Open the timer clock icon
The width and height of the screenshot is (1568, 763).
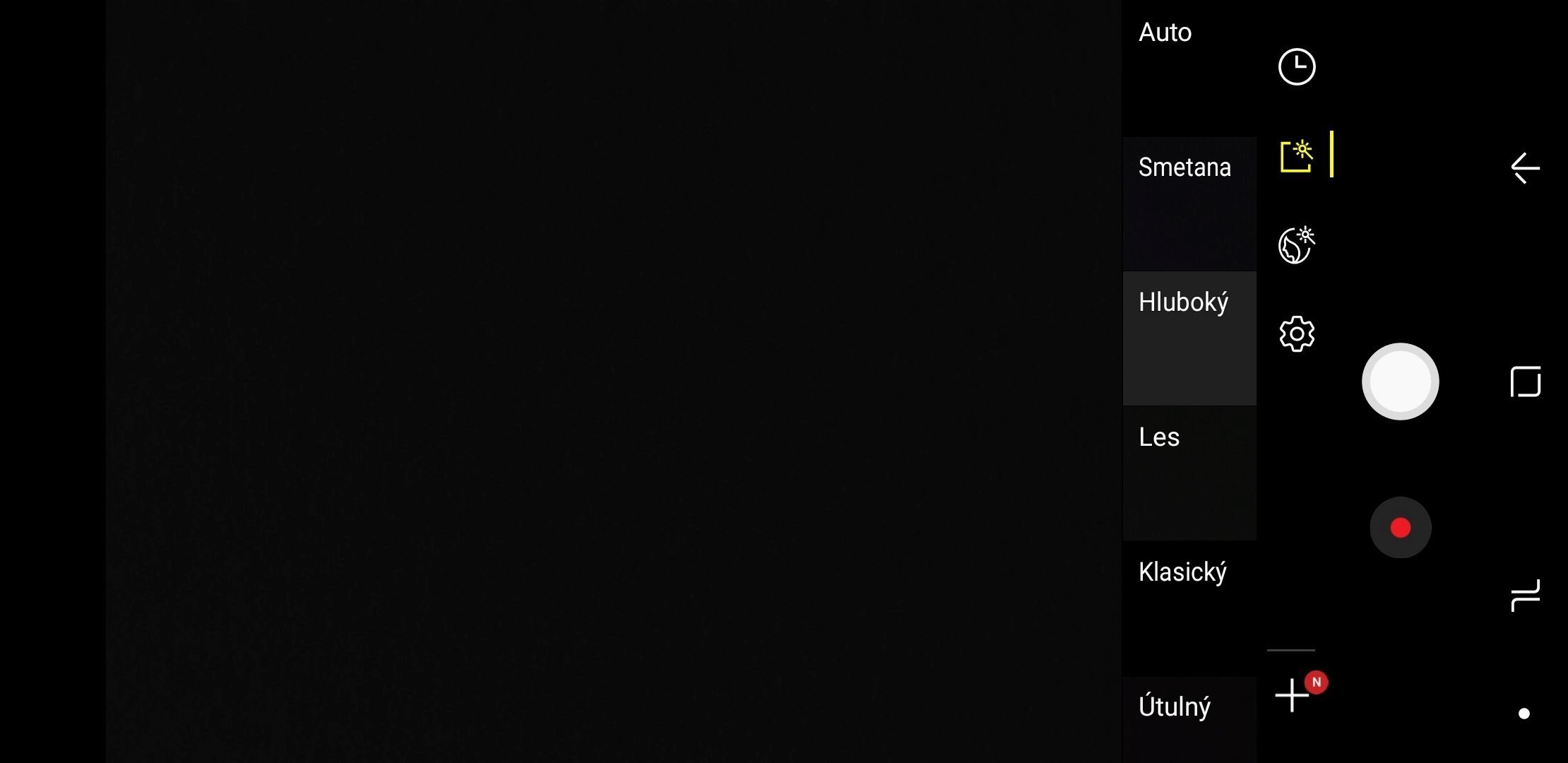point(1297,67)
